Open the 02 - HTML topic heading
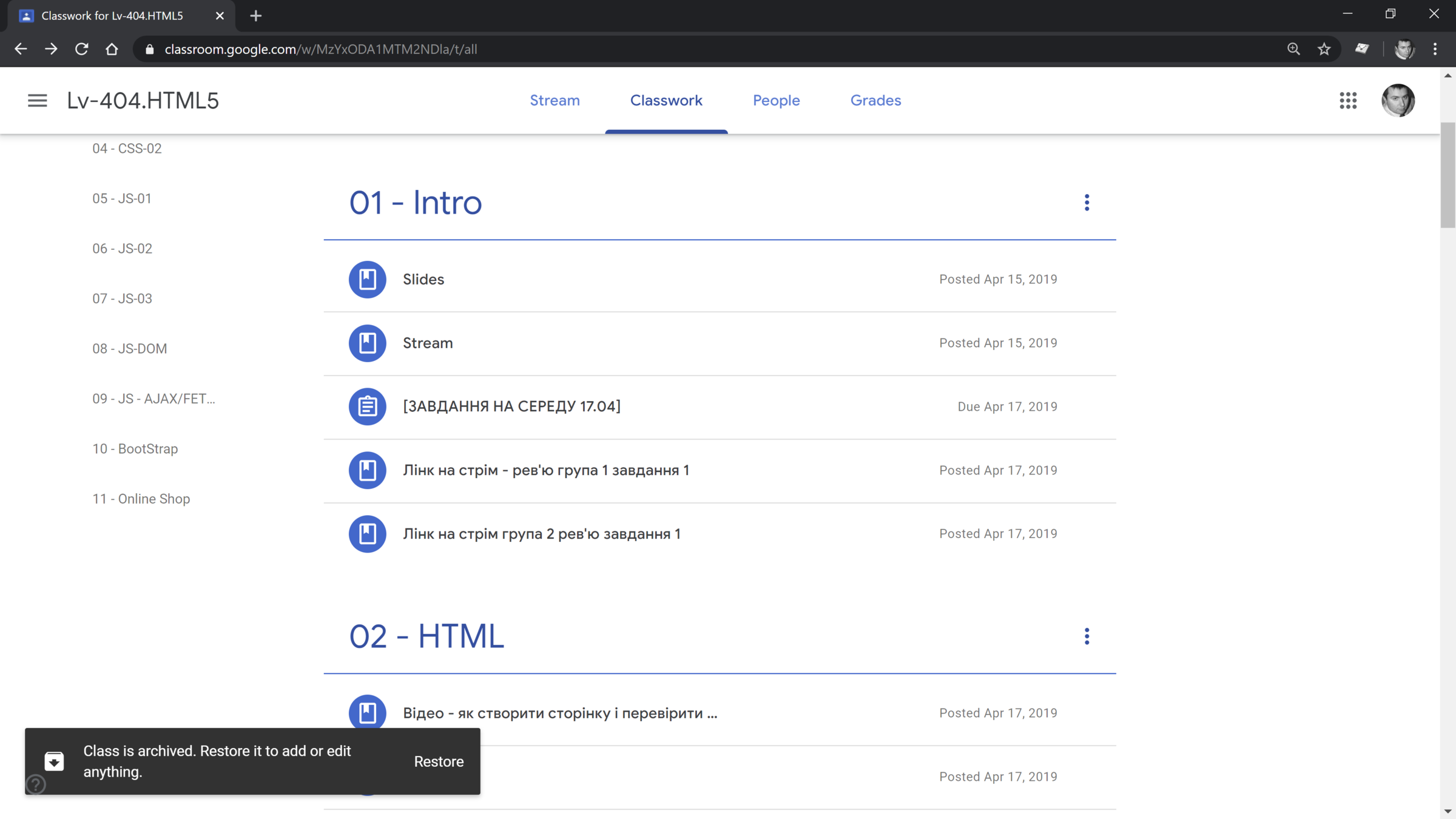1456x819 pixels. click(426, 636)
